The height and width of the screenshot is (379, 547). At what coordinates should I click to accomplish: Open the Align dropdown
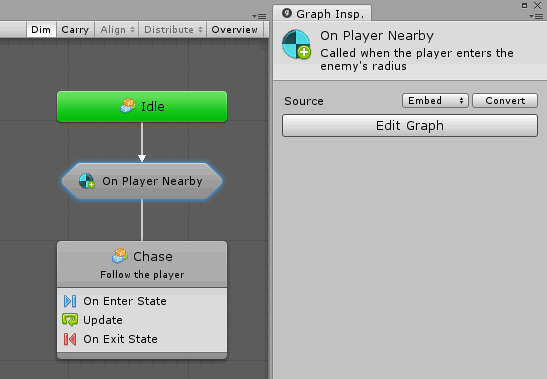point(117,30)
